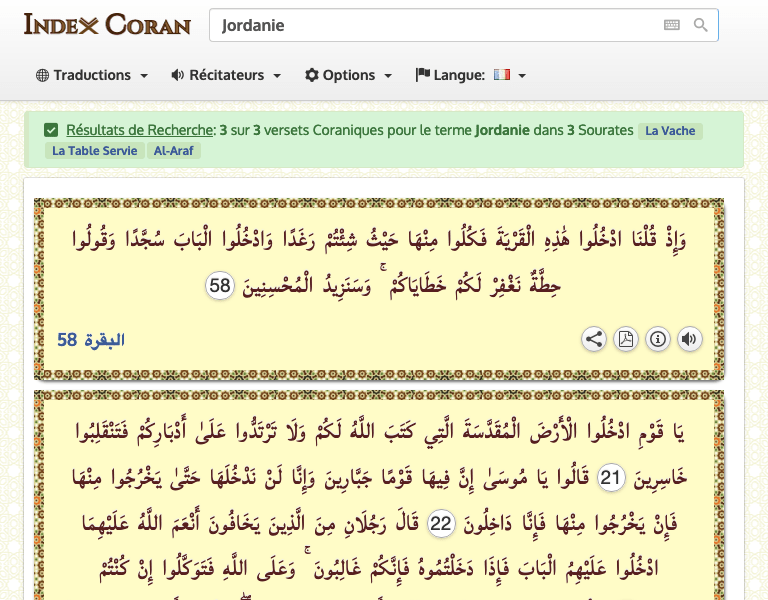Share verse 58 of Al-Baqara
This screenshot has height=600, width=768.
coord(594,339)
